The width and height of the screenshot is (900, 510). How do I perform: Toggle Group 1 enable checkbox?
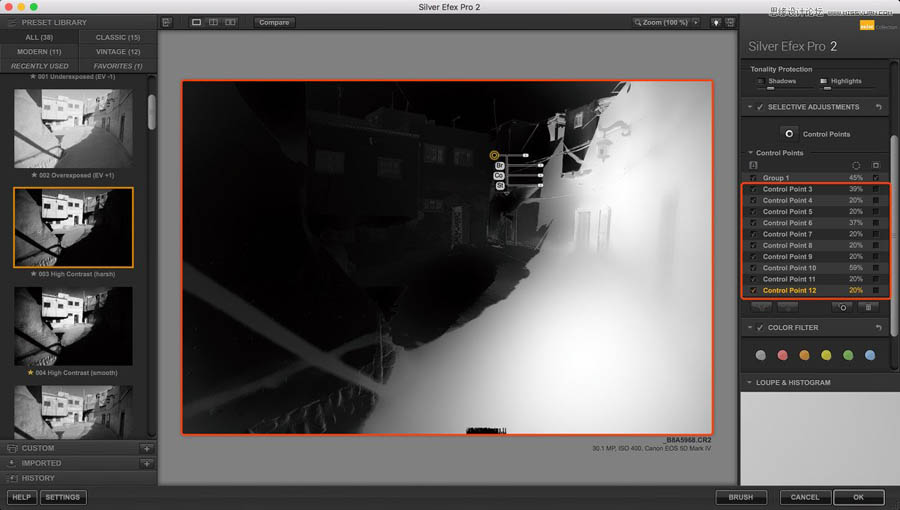pos(753,178)
